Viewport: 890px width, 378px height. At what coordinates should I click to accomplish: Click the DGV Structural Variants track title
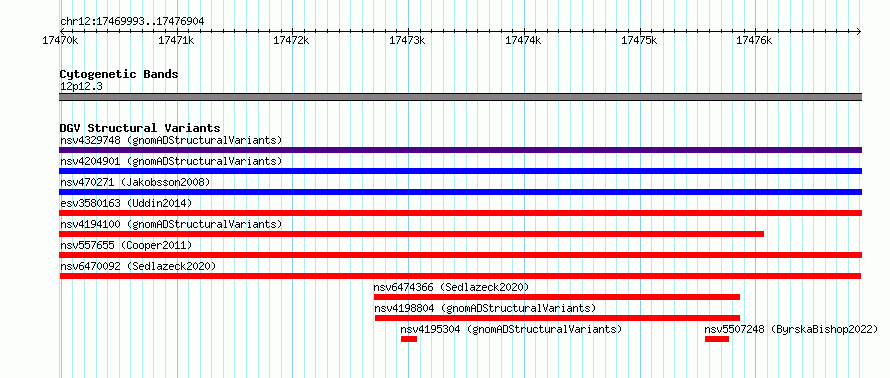[140, 128]
